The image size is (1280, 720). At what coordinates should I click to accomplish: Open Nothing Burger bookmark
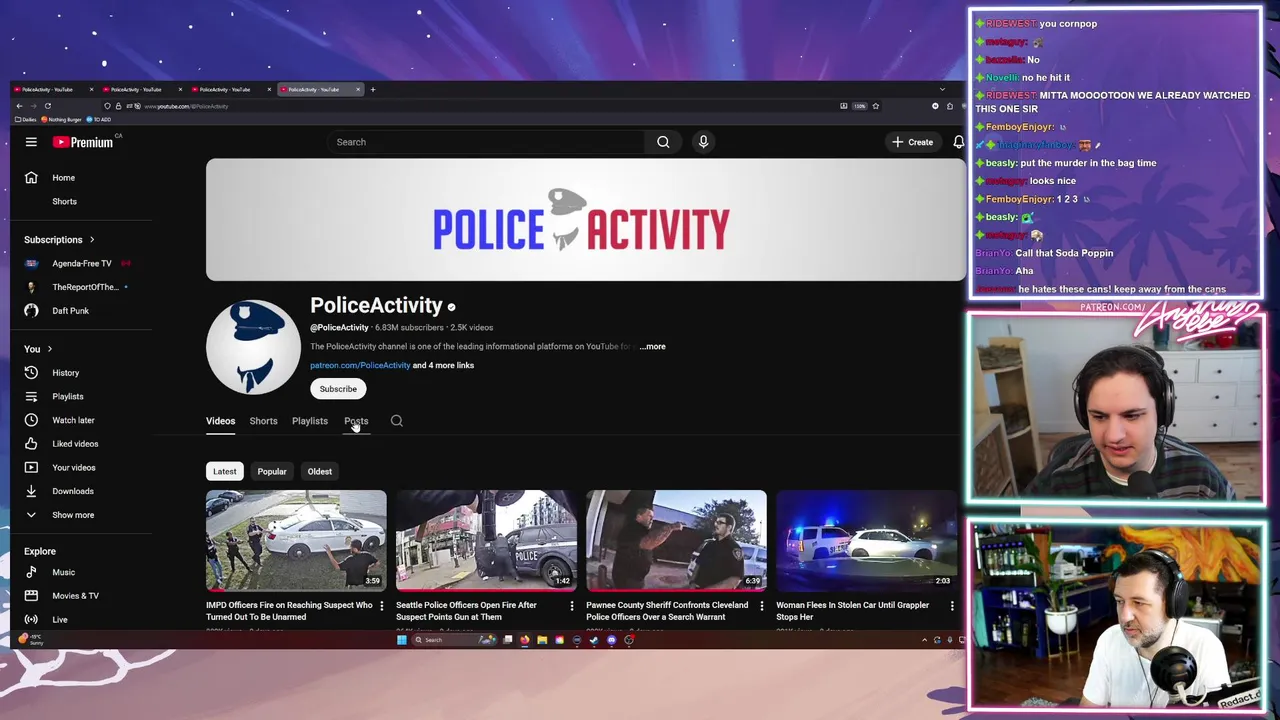[x=61, y=120]
